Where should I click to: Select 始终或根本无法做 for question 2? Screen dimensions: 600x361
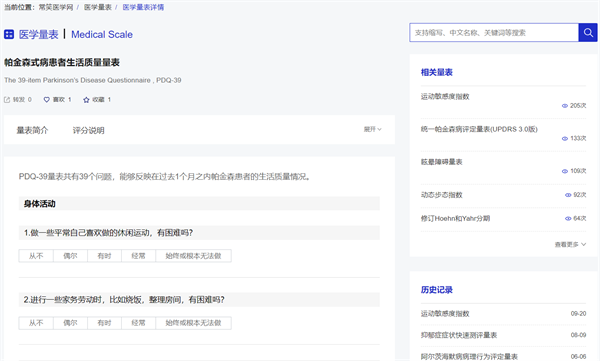(x=193, y=323)
